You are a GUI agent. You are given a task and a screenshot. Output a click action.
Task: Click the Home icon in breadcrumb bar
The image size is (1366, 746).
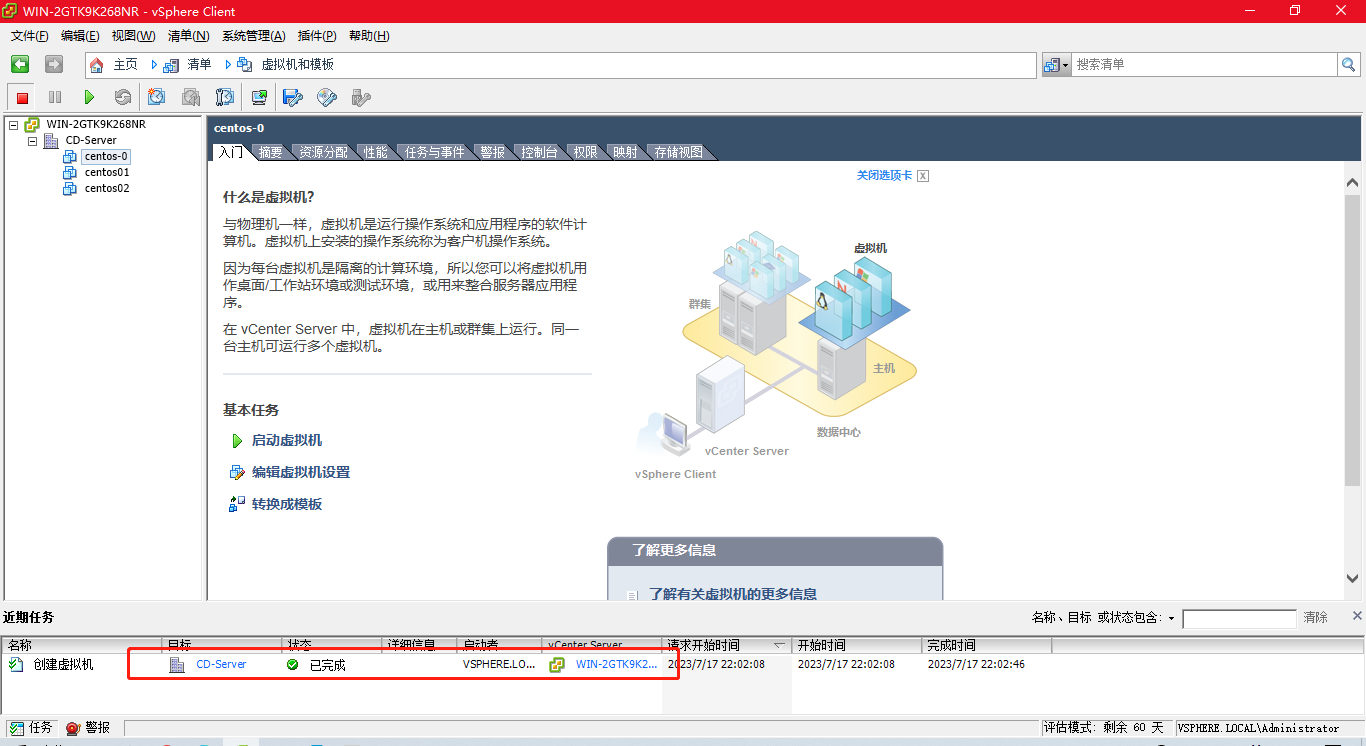click(x=97, y=64)
